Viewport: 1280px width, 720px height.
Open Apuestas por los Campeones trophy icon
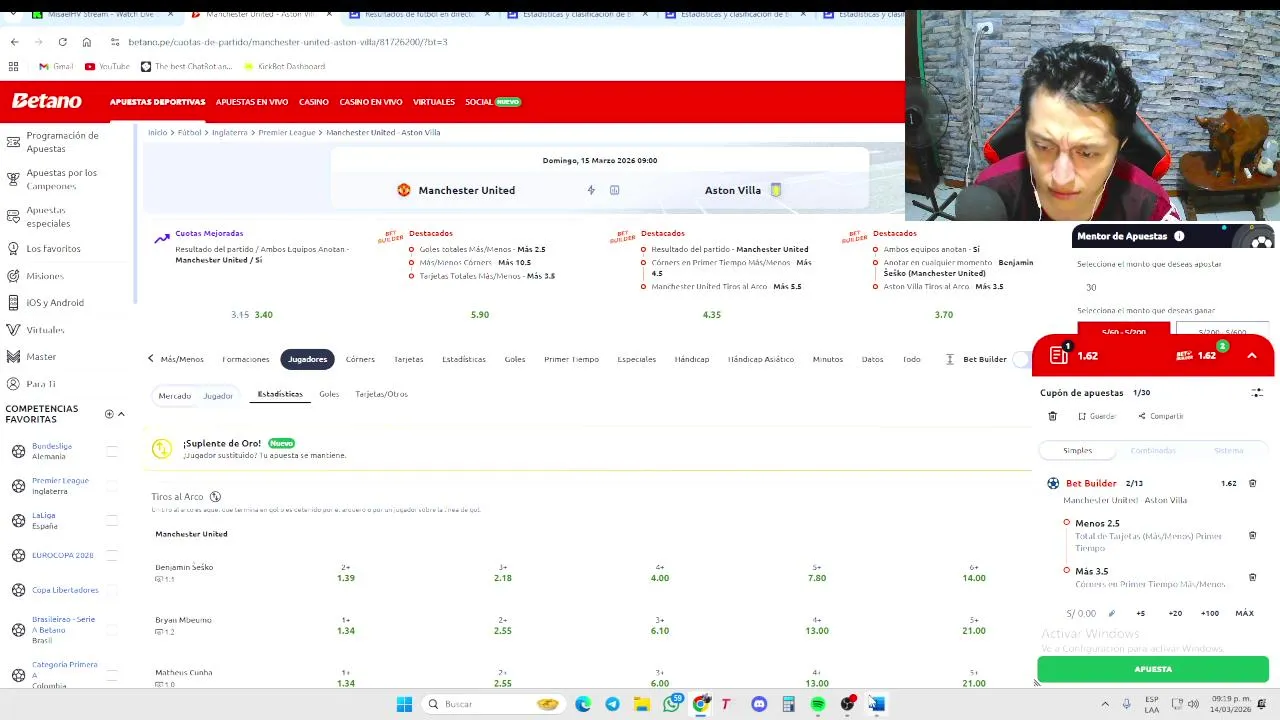point(13,179)
